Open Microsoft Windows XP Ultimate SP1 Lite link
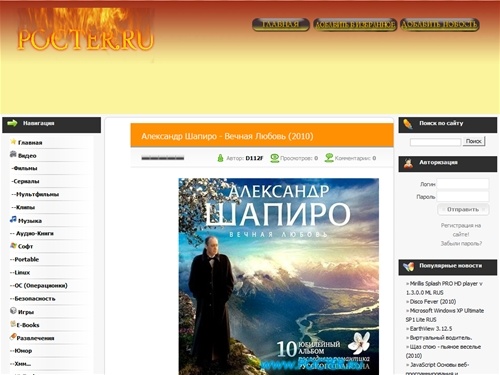This screenshot has width=500, height=375. point(445,315)
